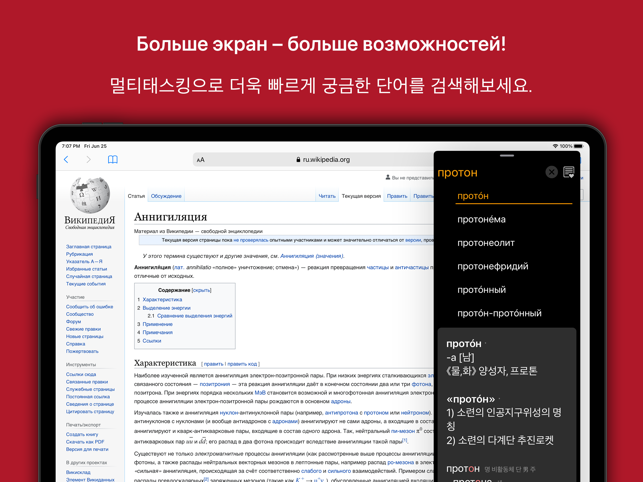Pick the протон-протонный suggestion
The height and width of the screenshot is (482, 643).
tap(499, 313)
